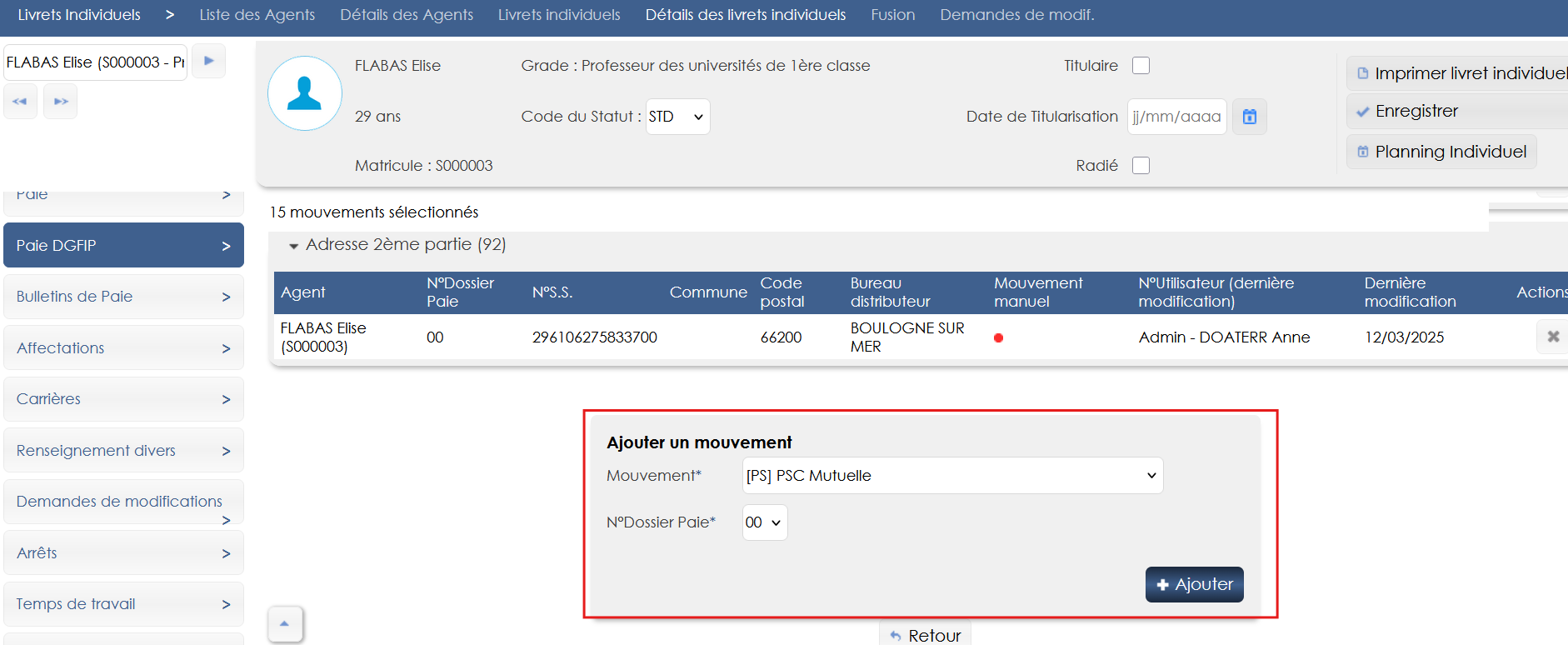The image size is (1568, 645).
Task: Click the scroll-to-top arrow button
Action: [285, 623]
